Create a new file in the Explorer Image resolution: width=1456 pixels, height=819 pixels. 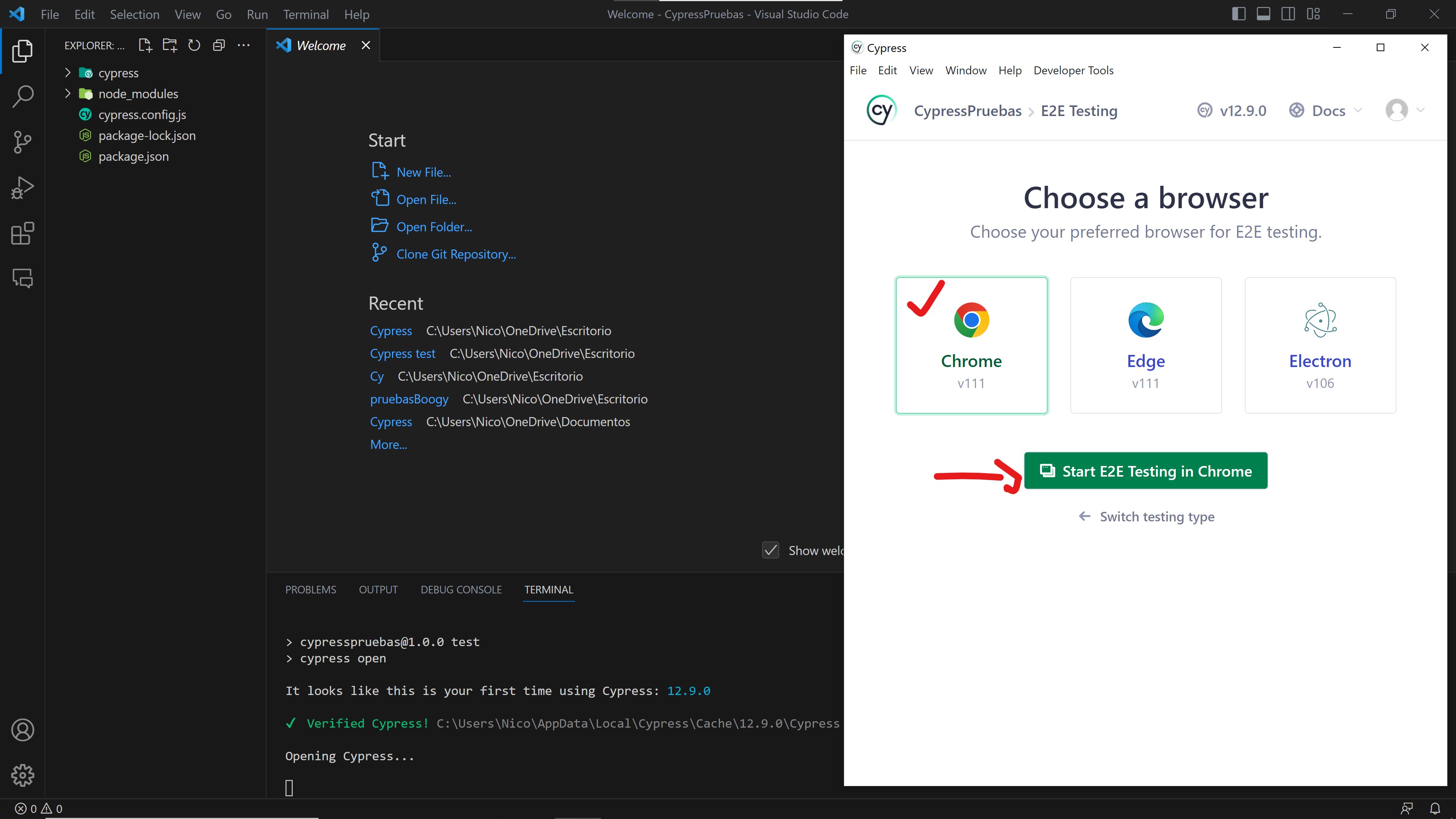(x=145, y=45)
